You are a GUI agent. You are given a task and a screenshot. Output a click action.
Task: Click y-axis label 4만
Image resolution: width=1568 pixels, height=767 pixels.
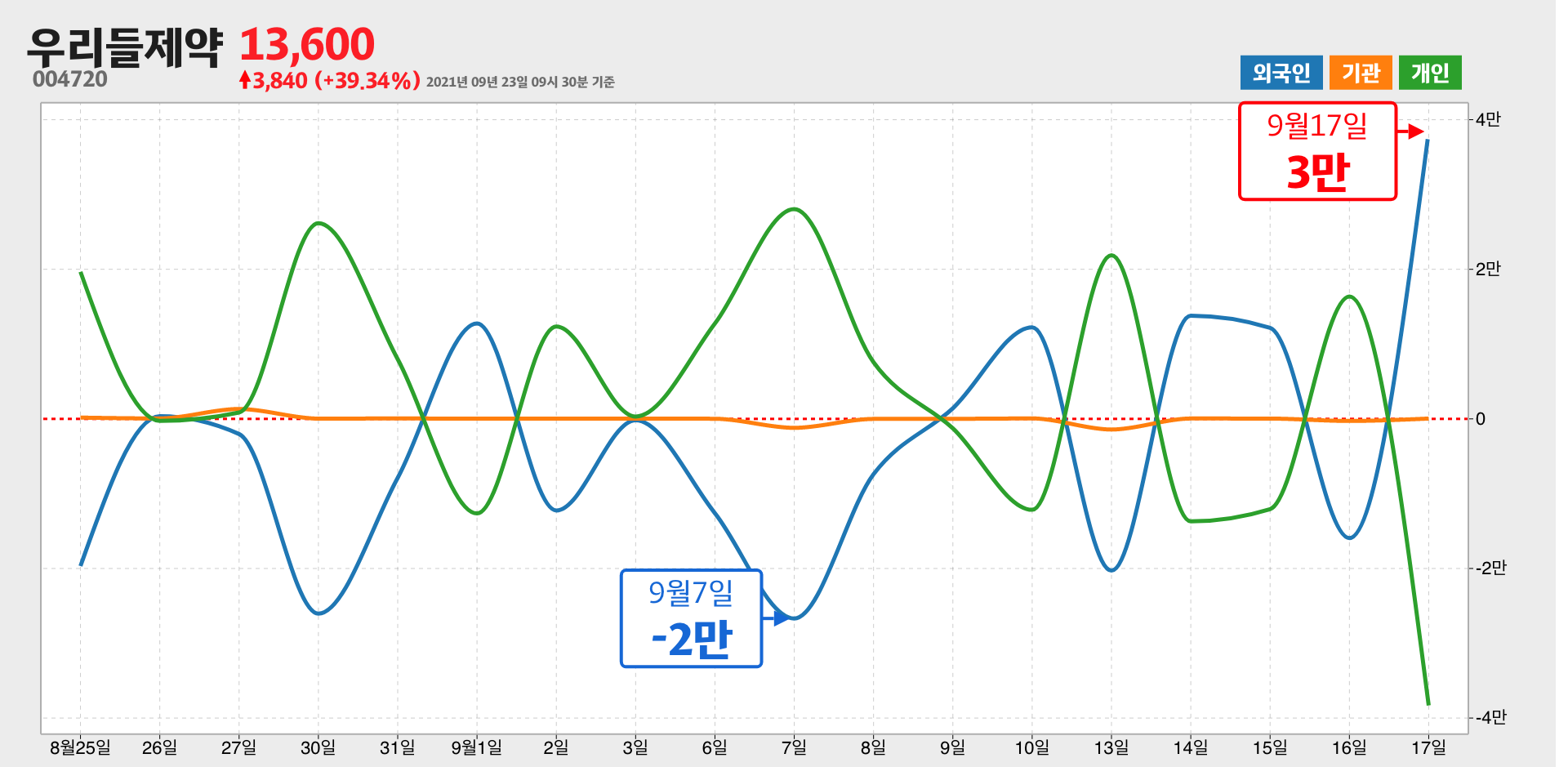coord(1488,120)
